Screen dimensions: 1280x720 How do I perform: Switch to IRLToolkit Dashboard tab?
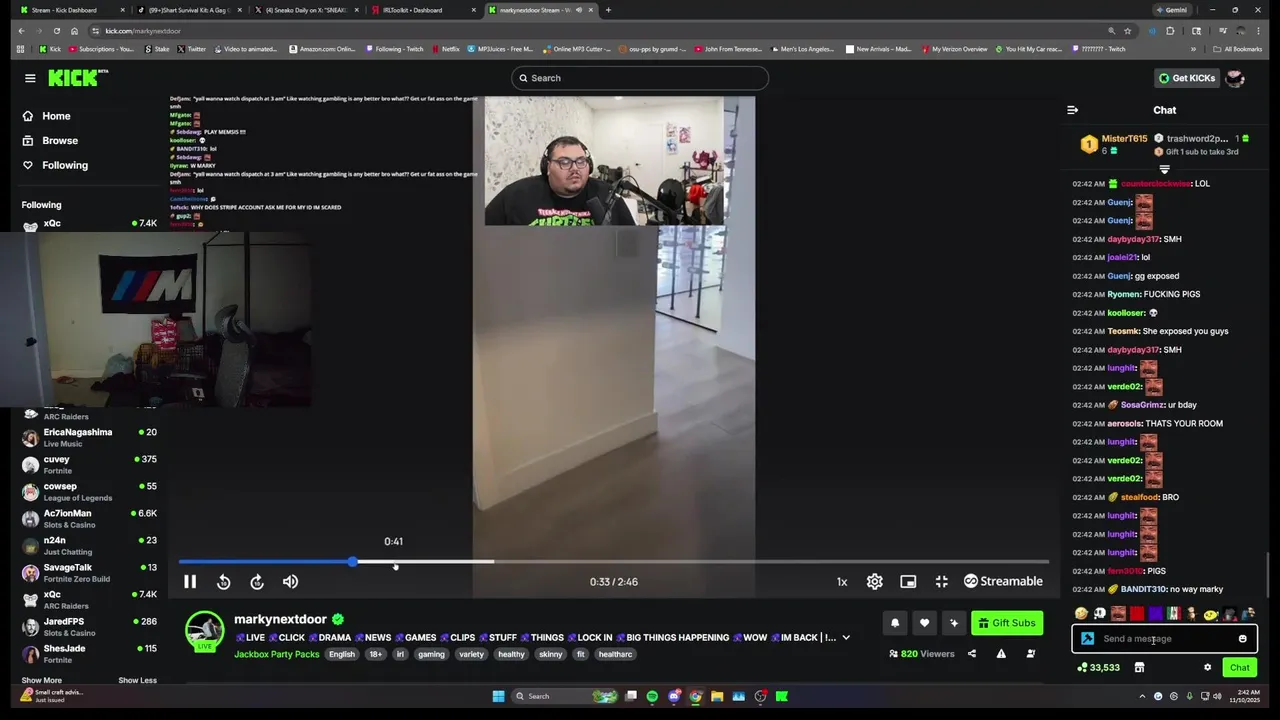point(420,10)
